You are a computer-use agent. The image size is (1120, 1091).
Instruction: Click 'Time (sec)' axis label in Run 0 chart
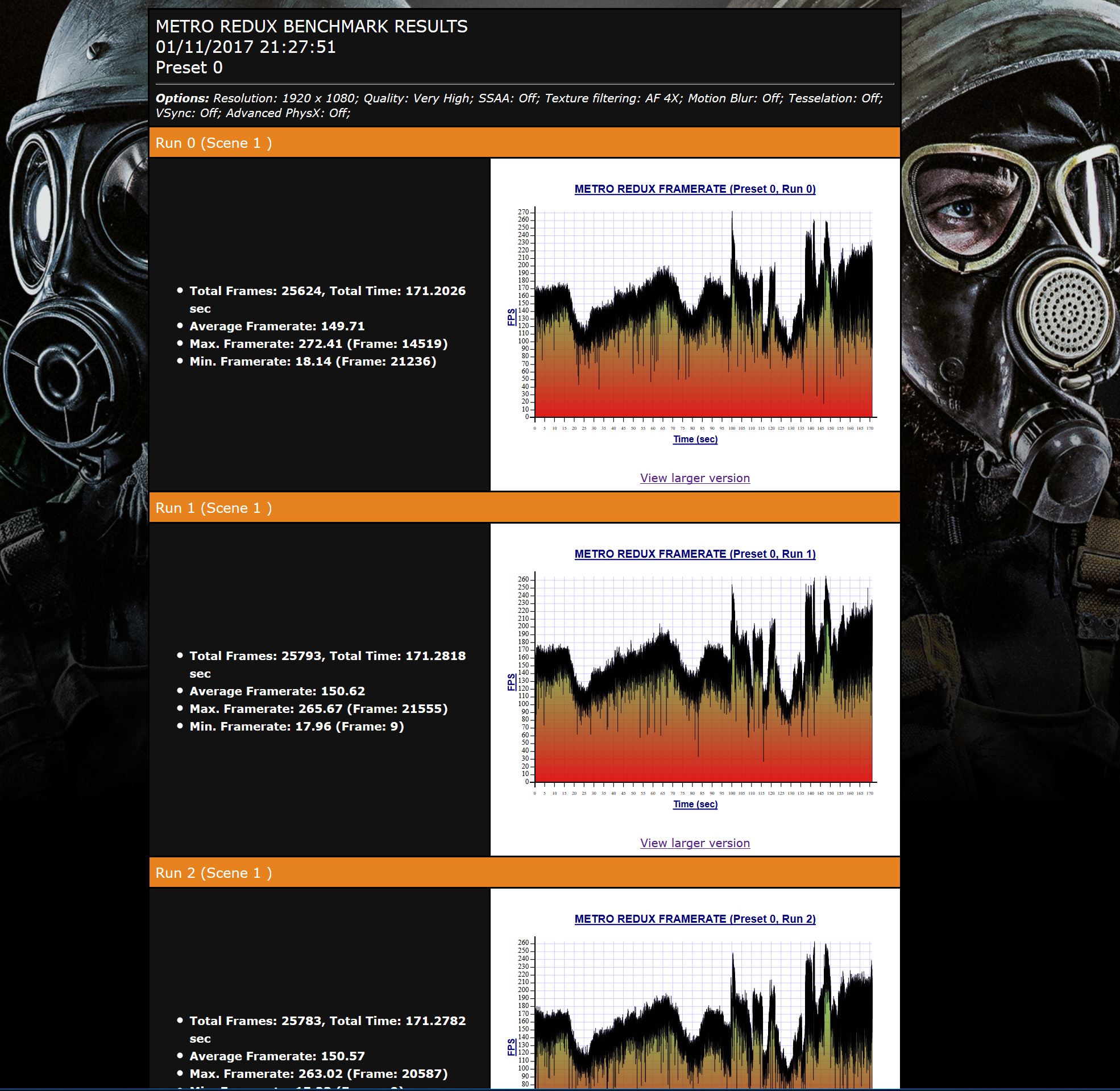694,439
